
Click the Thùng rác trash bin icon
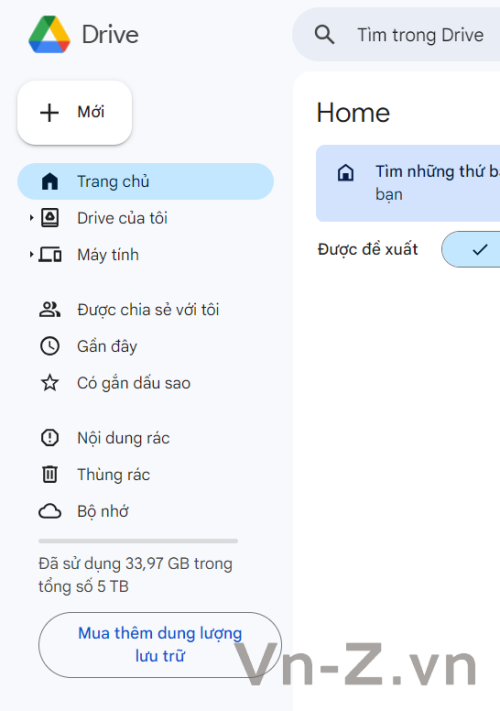[49, 475]
